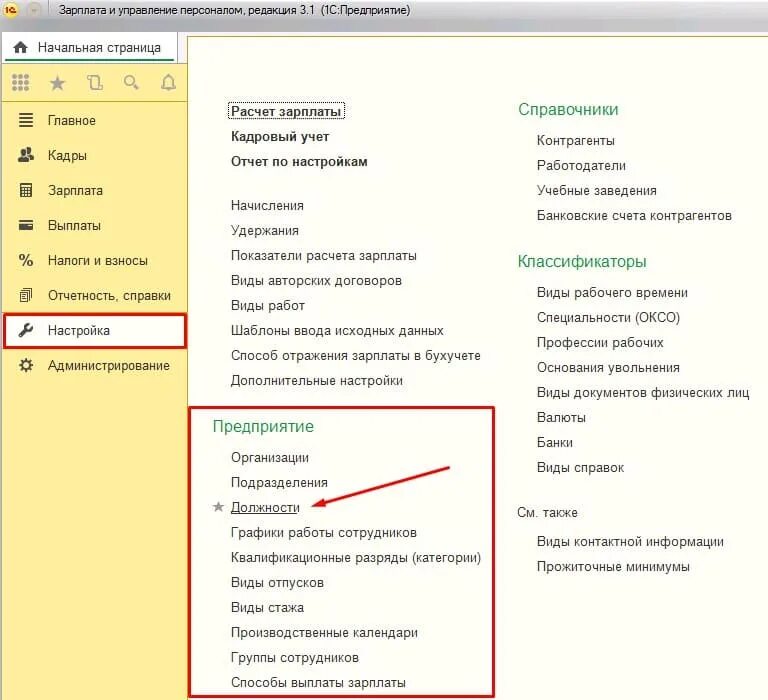768x700 pixels.
Task: Open Прожиточные минимумы
Action: pos(613,567)
